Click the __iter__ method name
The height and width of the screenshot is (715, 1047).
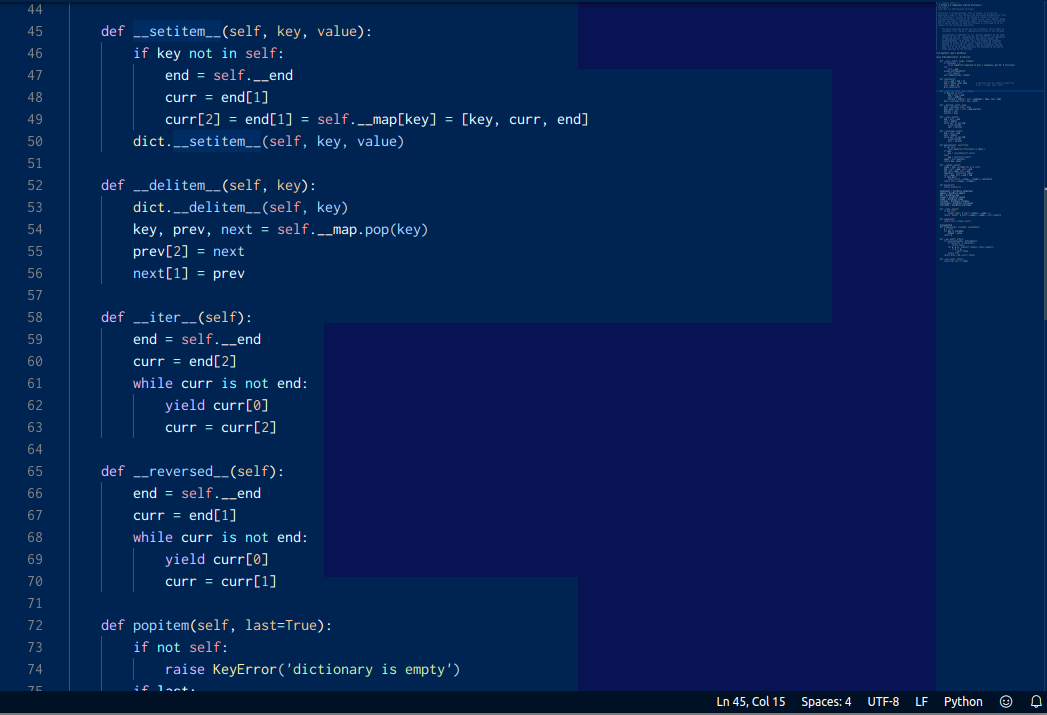(x=165, y=317)
